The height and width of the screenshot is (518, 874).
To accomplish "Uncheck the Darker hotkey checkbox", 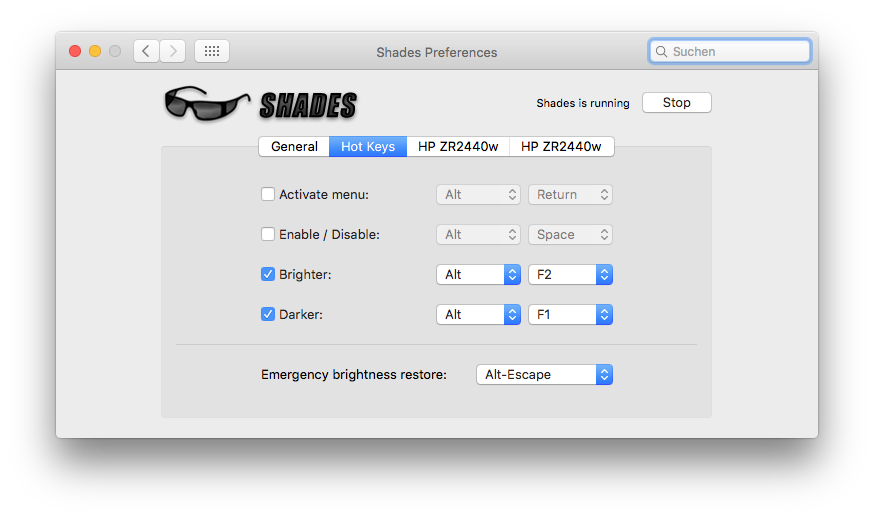I will click(x=268, y=314).
